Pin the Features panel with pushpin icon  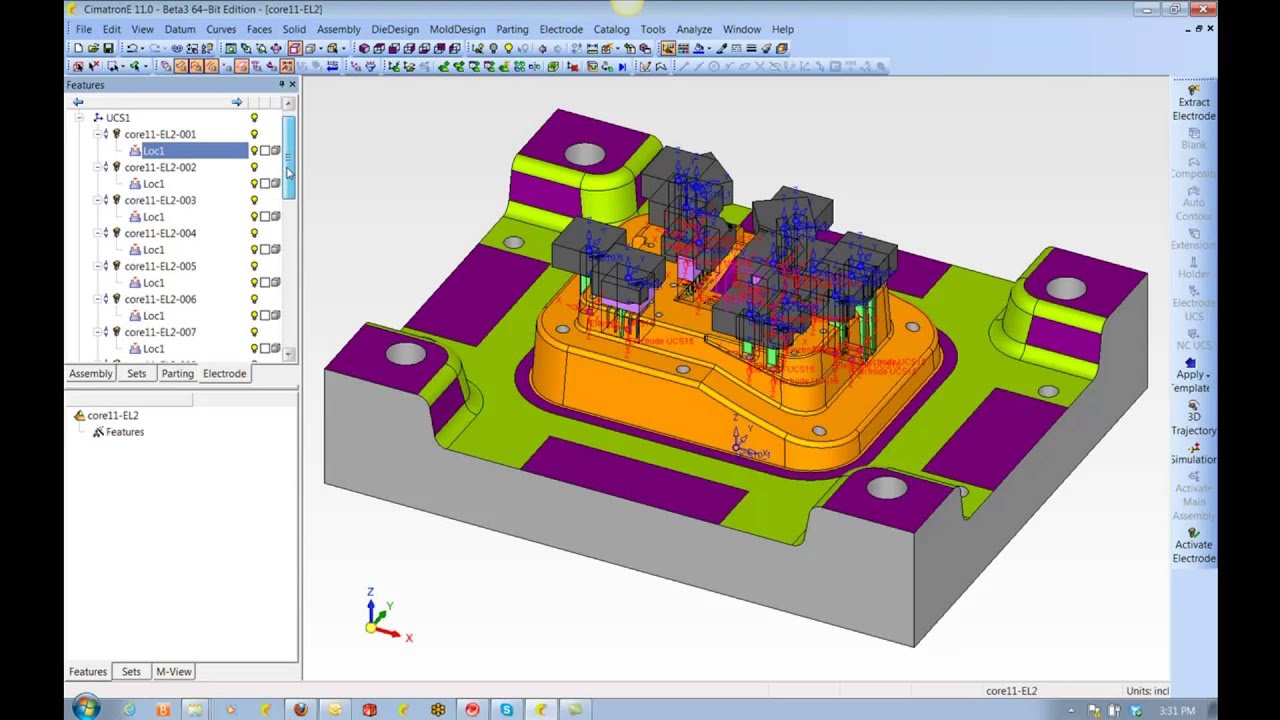click(281, 85)
